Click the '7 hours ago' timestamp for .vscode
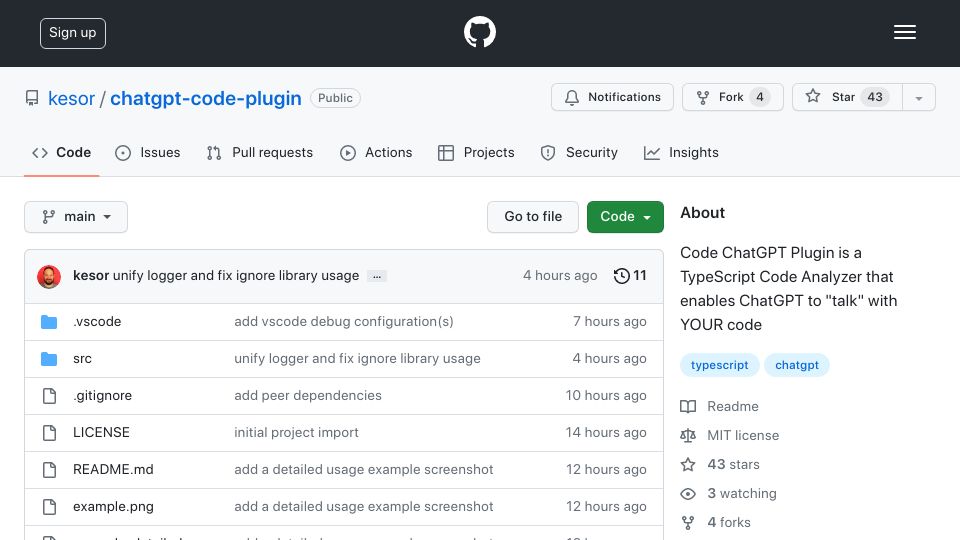 coord(609,321)
